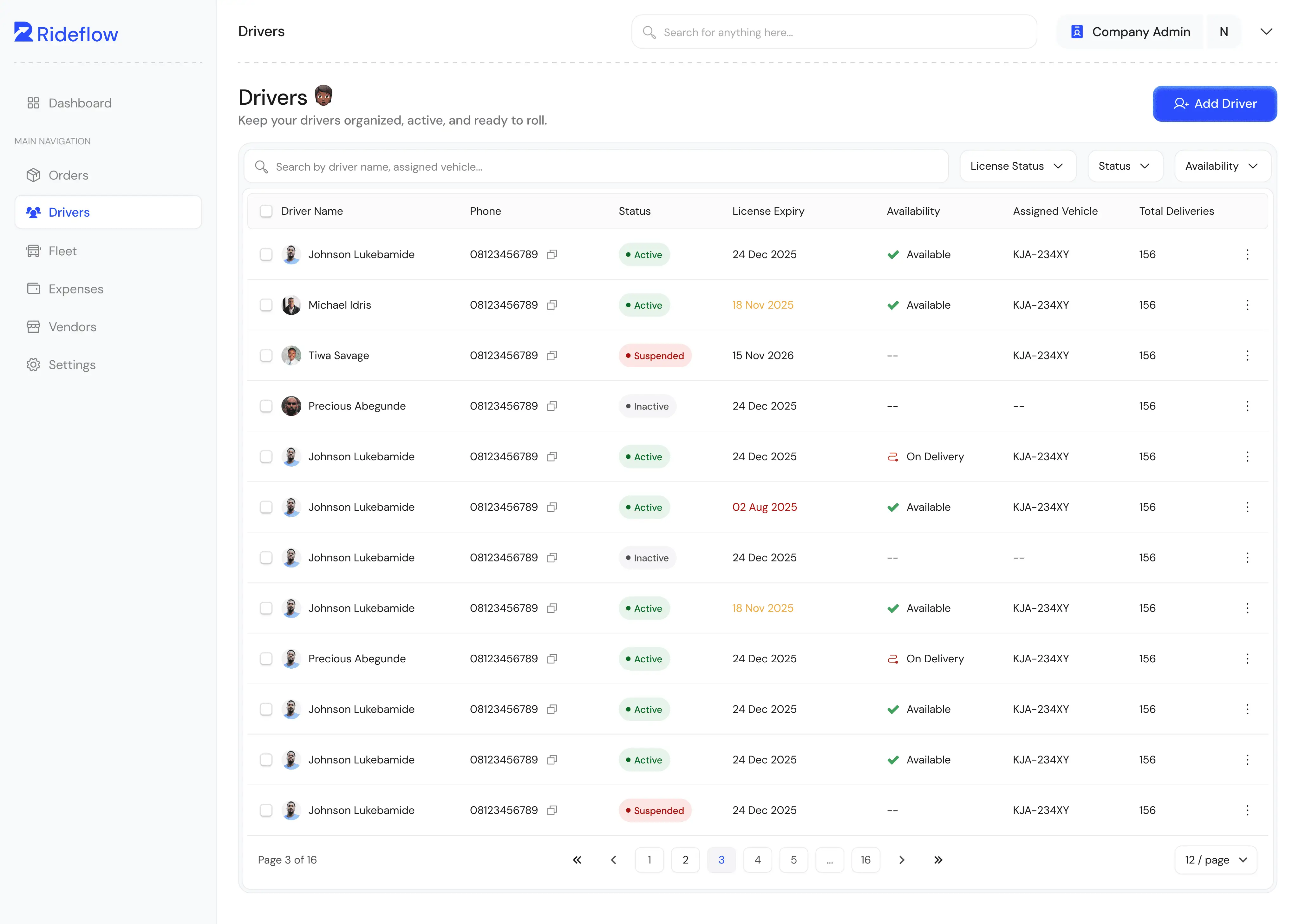The image size is (1299, 924).
Task: Open Settings from the sidebar
Action: click(x=72, y=365)
